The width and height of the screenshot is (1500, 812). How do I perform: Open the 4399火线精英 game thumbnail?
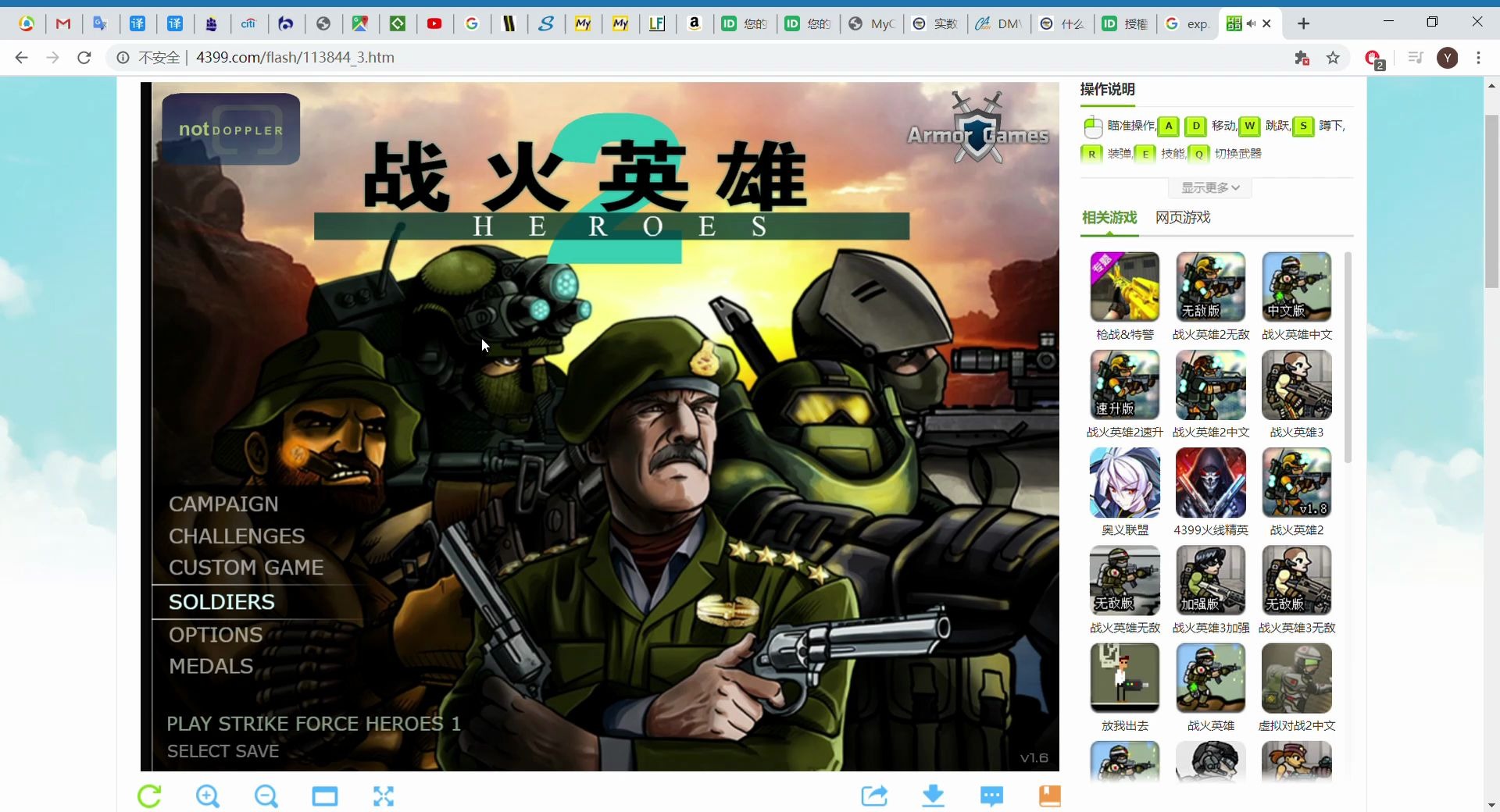click(1210, 482)
